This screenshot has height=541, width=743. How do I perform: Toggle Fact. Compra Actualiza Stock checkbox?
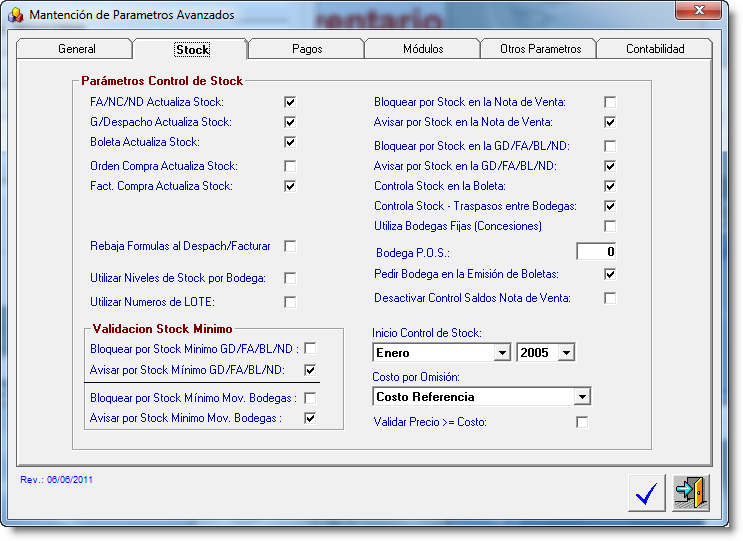coord(290,186)
